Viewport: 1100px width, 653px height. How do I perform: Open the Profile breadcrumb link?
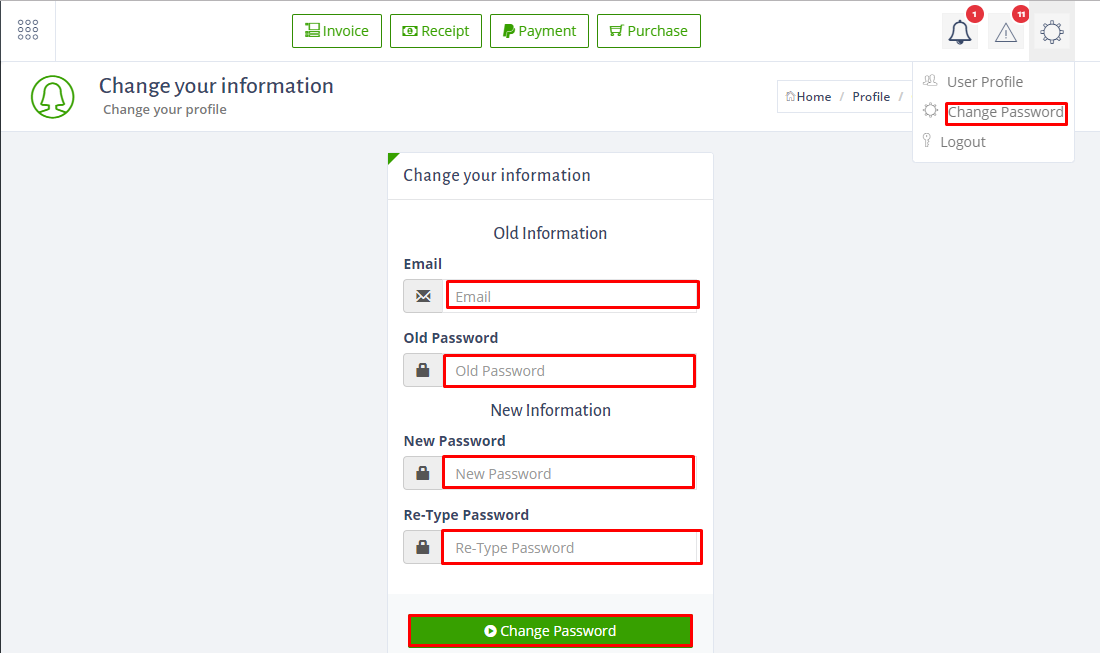pos(871,97)
